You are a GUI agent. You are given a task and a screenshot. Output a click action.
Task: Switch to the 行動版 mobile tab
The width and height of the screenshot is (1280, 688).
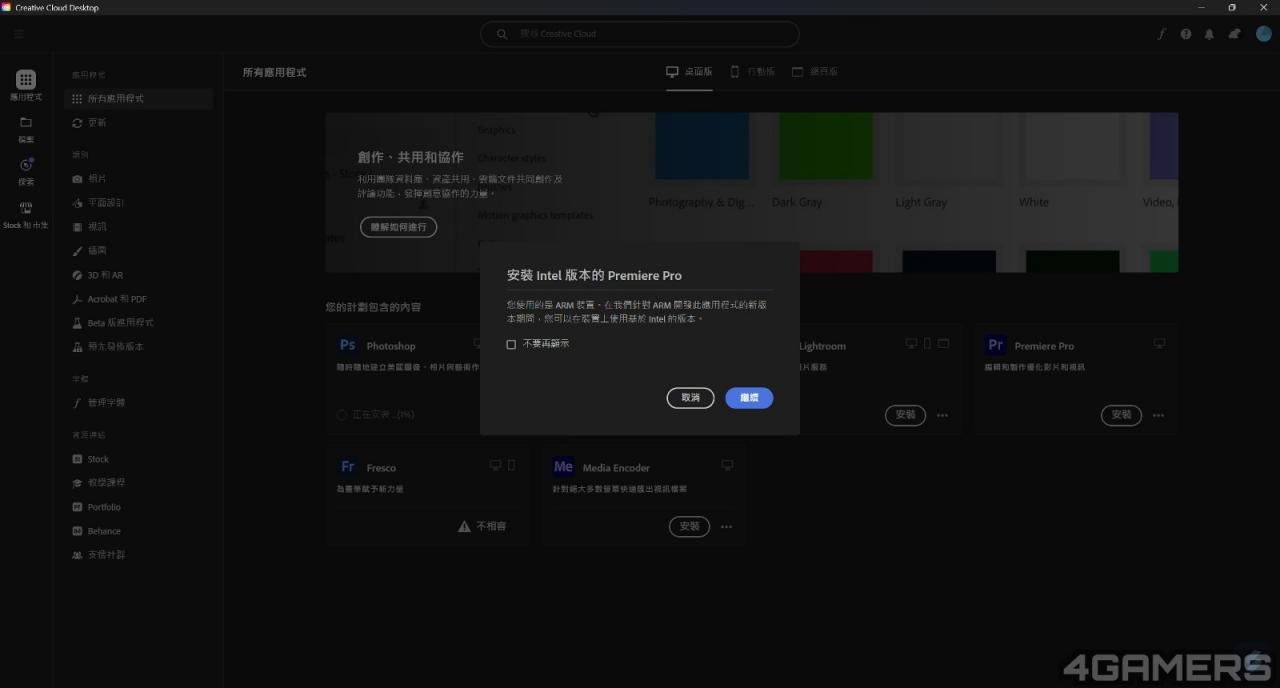[x=752, y=72]
